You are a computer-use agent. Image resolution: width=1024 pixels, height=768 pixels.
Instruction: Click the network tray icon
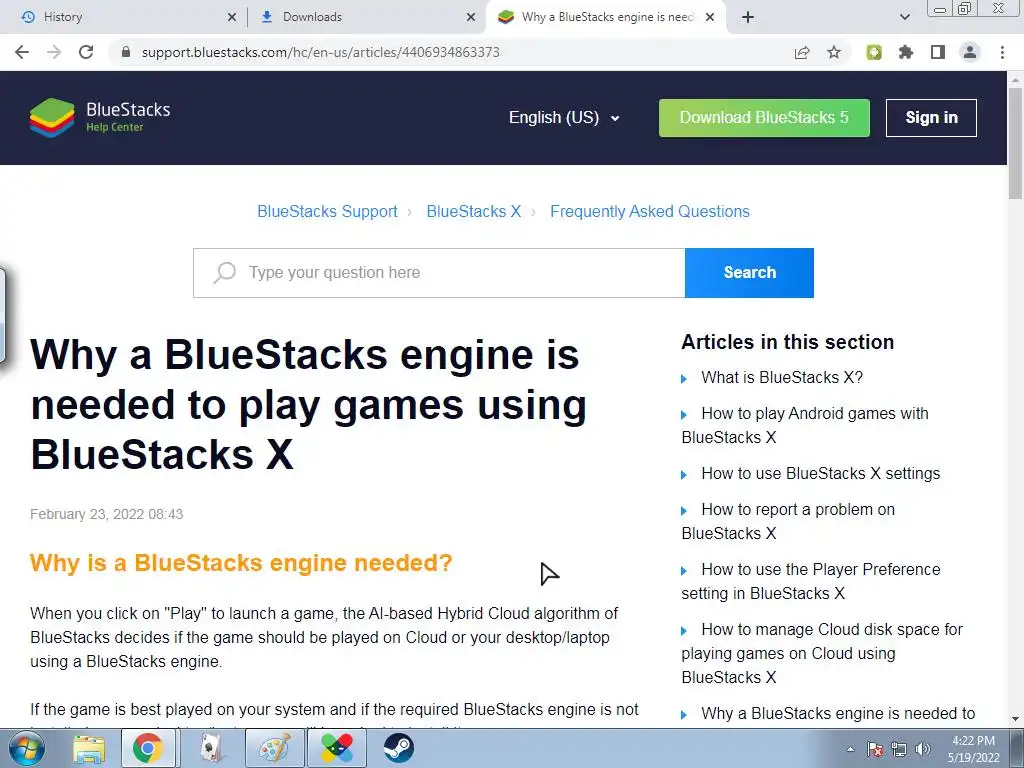(899, 750)
